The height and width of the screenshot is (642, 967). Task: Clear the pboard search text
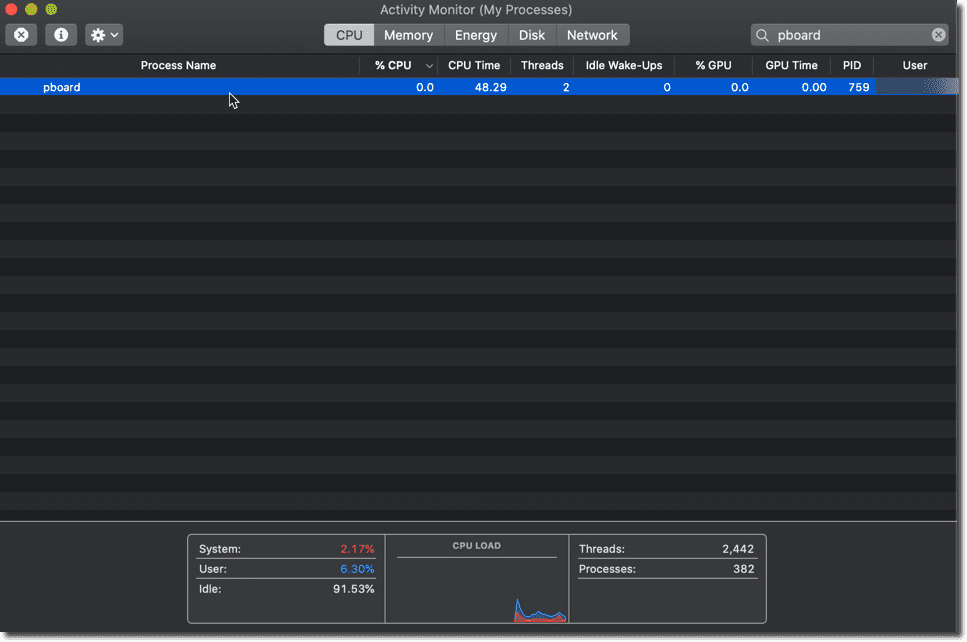point(938,35)
